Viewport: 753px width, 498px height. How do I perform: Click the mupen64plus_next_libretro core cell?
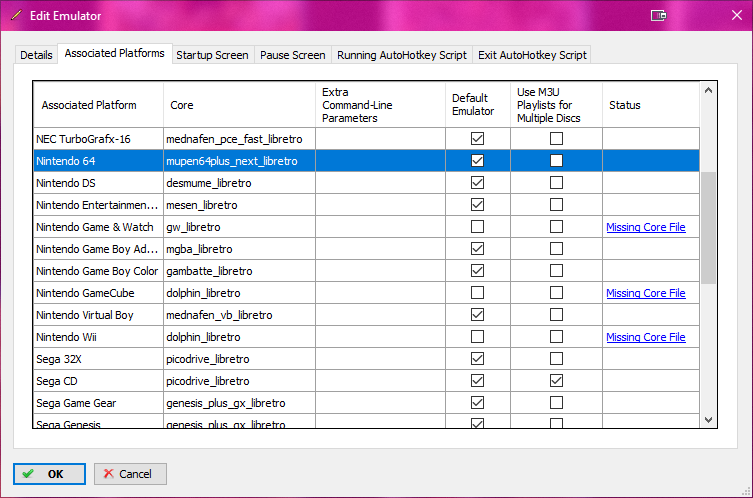[x=240, y=161]
